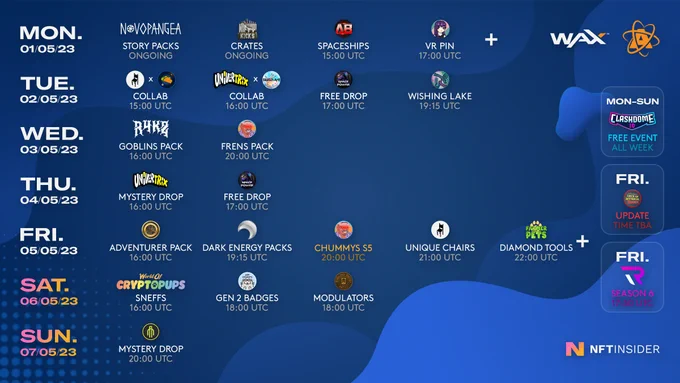Click the Frens Pack icon on Wednesday
This screenshot has width=680, height=383.
click(x=247, y=129)
